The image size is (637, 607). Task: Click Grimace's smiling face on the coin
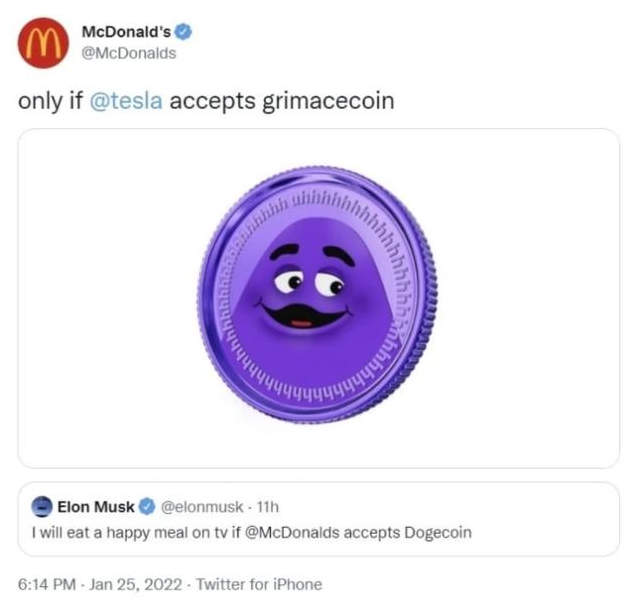[312, 288]
